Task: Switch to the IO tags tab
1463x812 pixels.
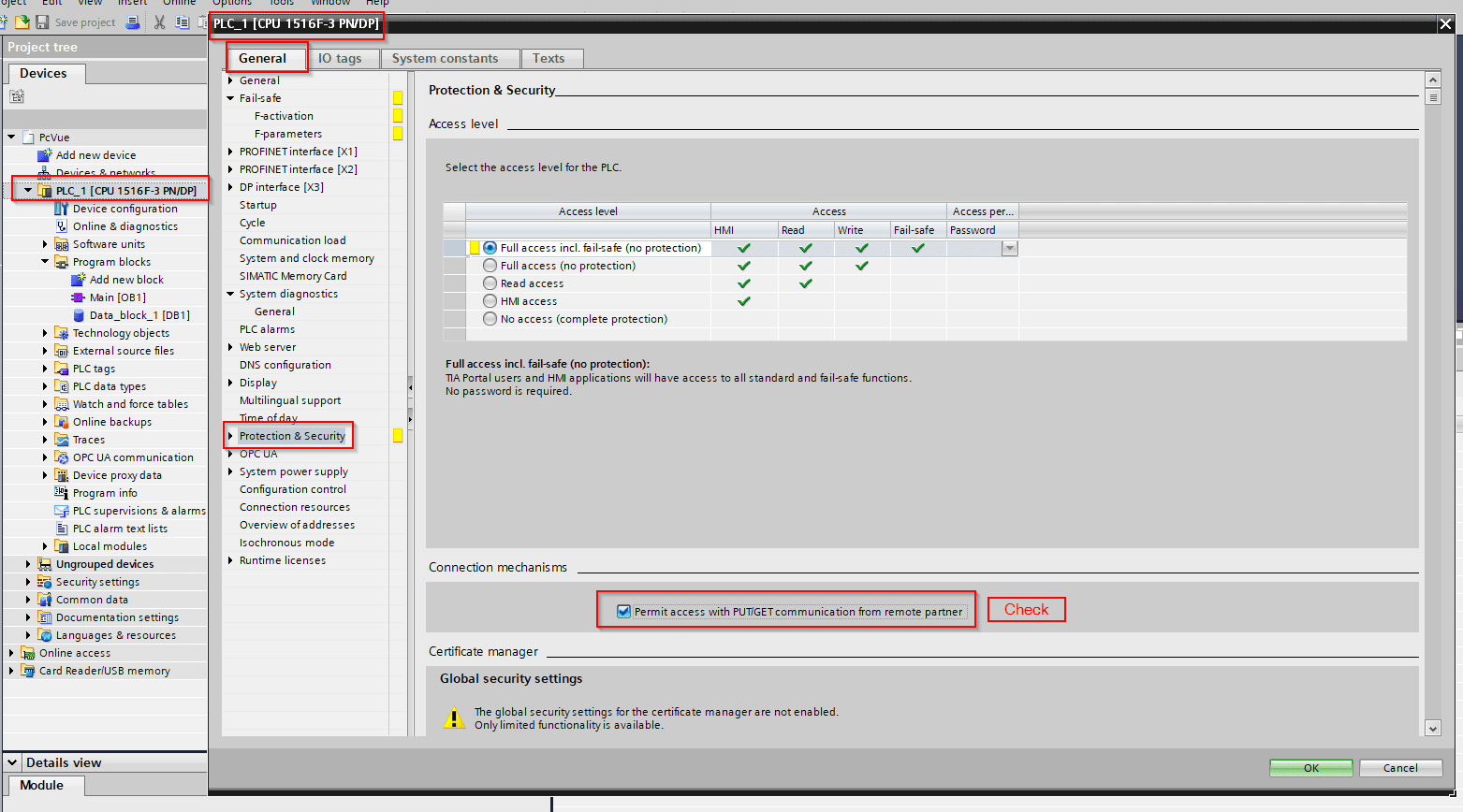Action: [x=340, y=58]
